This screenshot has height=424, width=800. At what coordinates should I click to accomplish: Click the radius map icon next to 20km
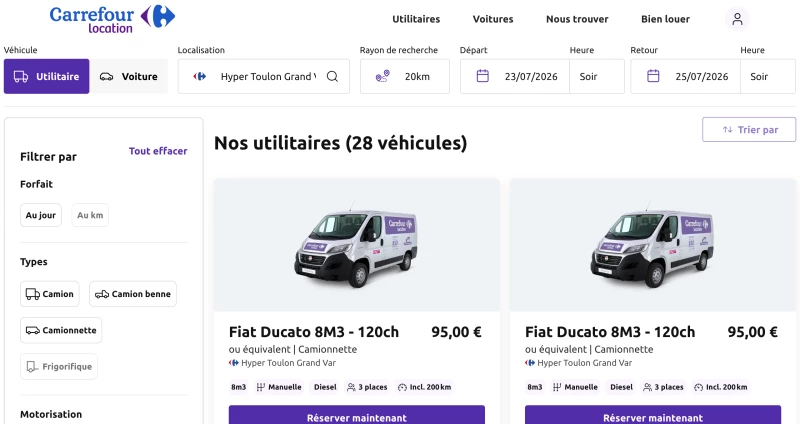[x=383, y=77]
